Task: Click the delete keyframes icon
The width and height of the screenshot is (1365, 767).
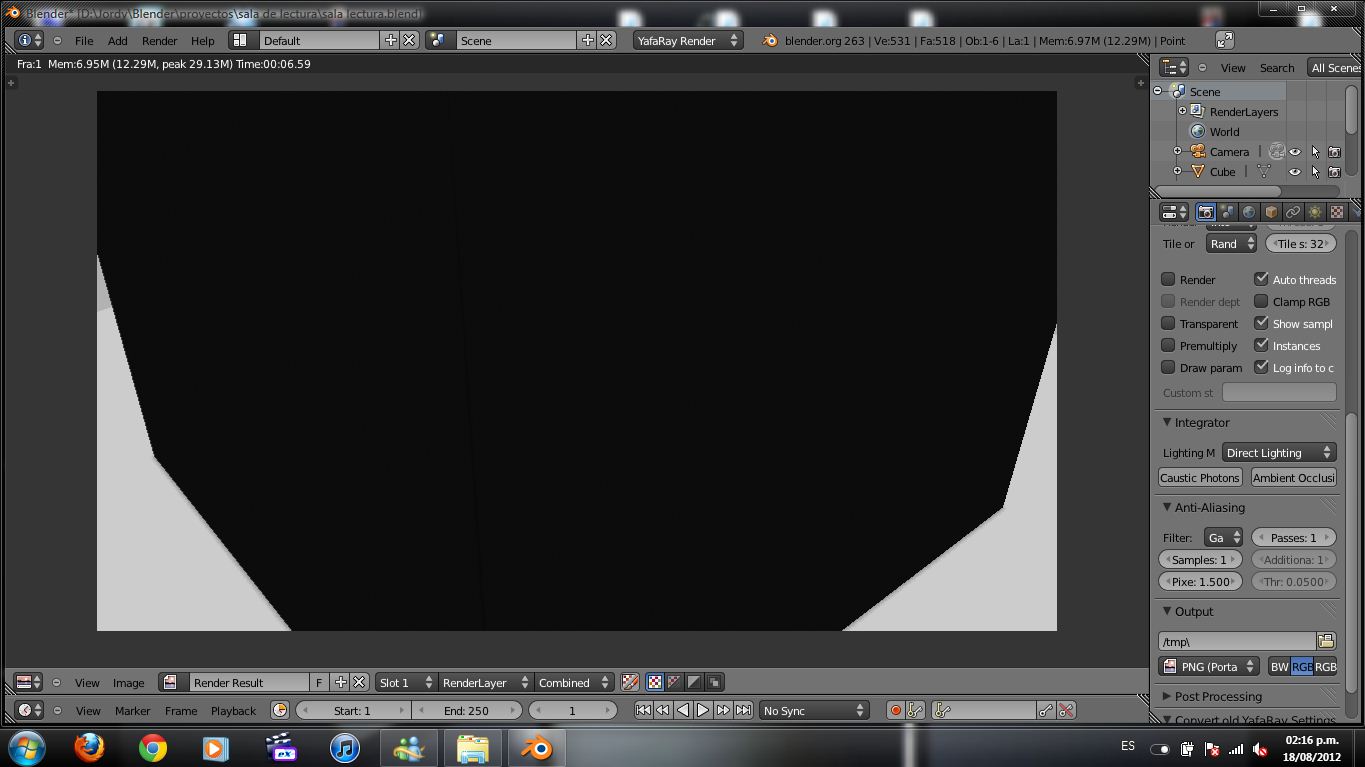Action: coord(1066,710)
